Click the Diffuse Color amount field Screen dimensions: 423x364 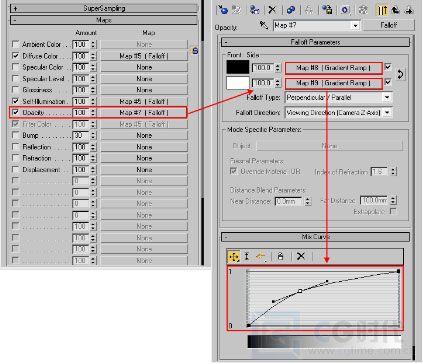[x=81, y=56]
